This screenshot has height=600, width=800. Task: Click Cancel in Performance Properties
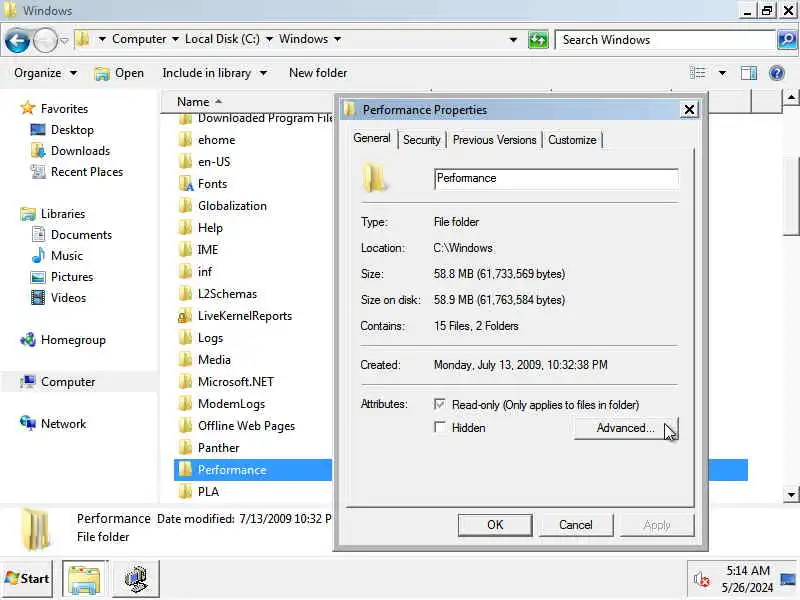(576, 525)
